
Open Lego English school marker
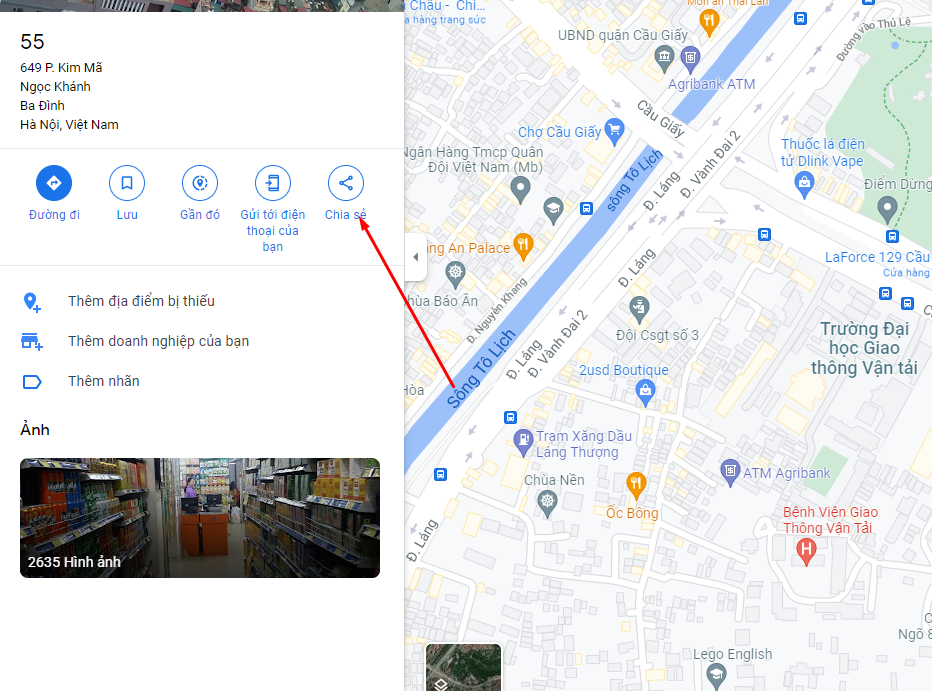coord(716,676)
